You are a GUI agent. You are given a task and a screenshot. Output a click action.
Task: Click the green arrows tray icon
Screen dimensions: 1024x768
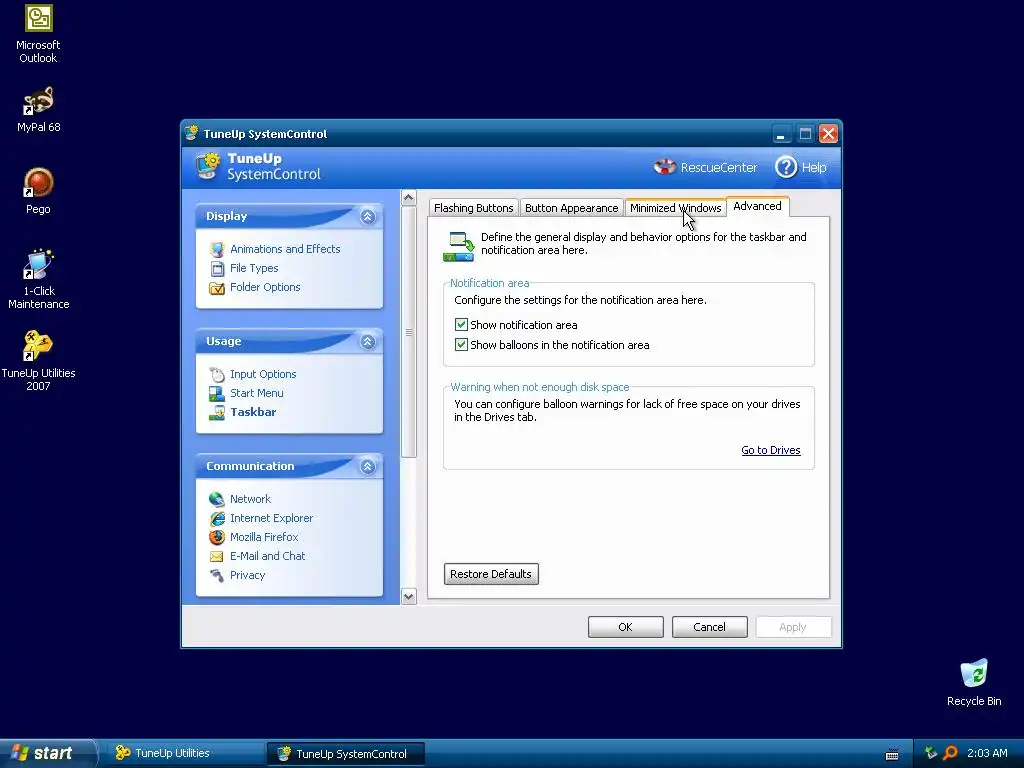click(x=931, y=753)
